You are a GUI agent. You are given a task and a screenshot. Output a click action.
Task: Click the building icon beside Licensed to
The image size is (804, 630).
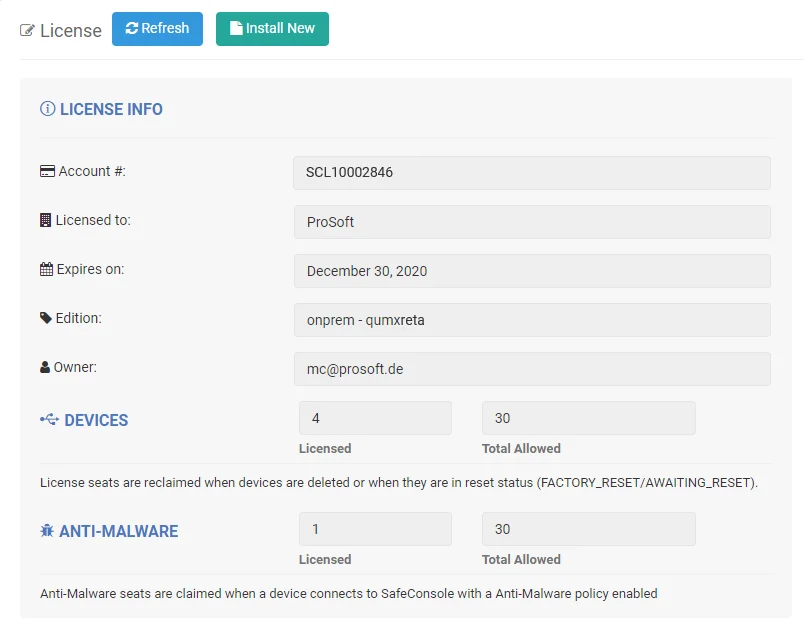point(45,221)
